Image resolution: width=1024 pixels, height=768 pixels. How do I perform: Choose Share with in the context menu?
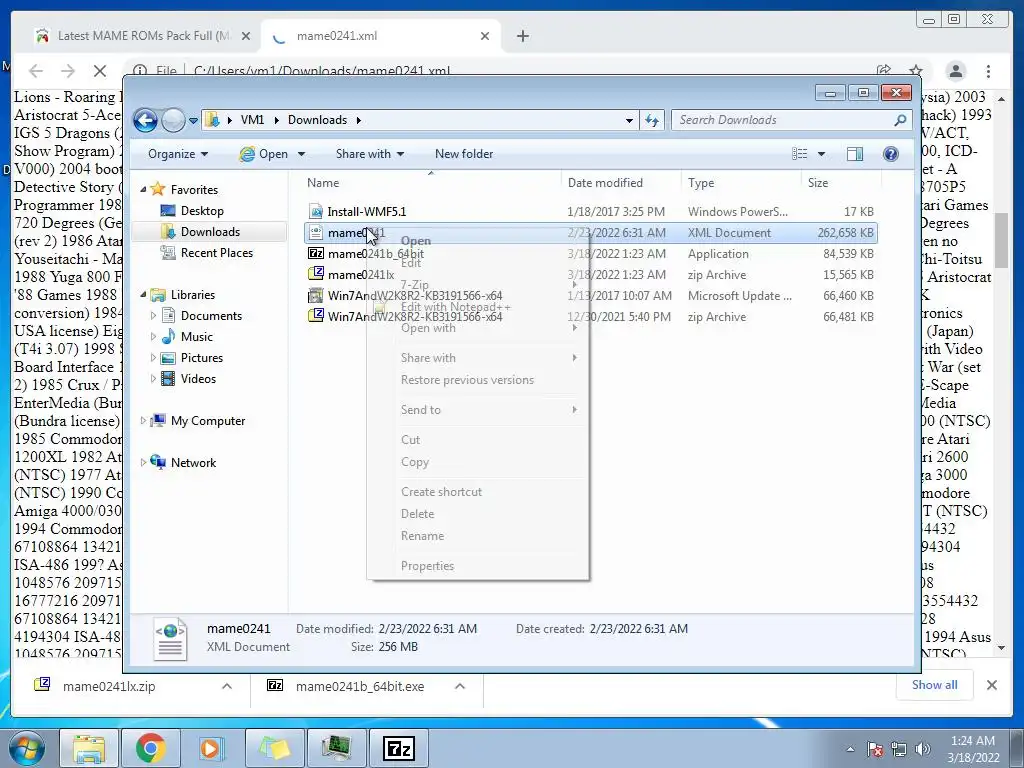[478, 358]
